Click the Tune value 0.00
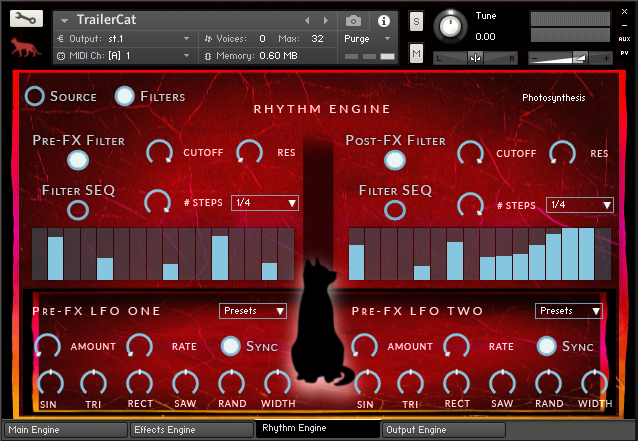This screenshot has height=441, width=638. pos(485,37)
